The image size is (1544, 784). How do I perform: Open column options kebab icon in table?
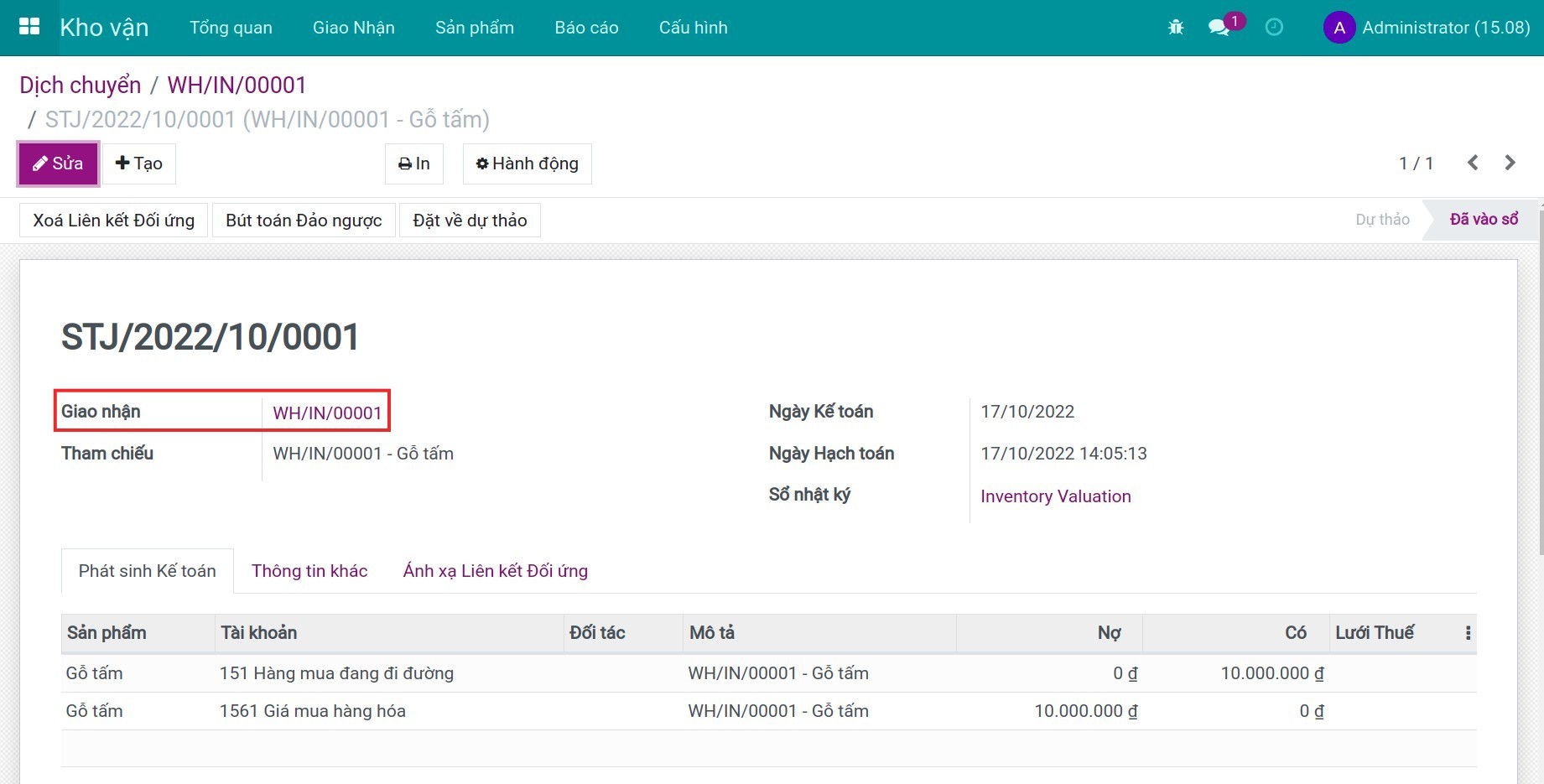point(1468,633)
